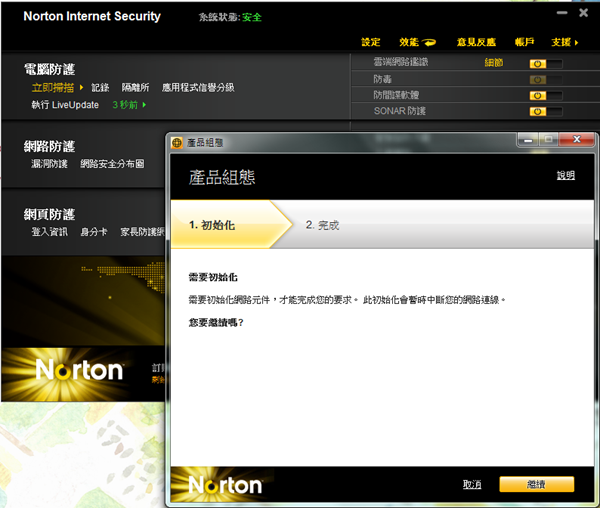The height and width of the screenshot is (508, 600).
Task: Click the 系統狀態: 安全 status text
Action: point(230,17)
